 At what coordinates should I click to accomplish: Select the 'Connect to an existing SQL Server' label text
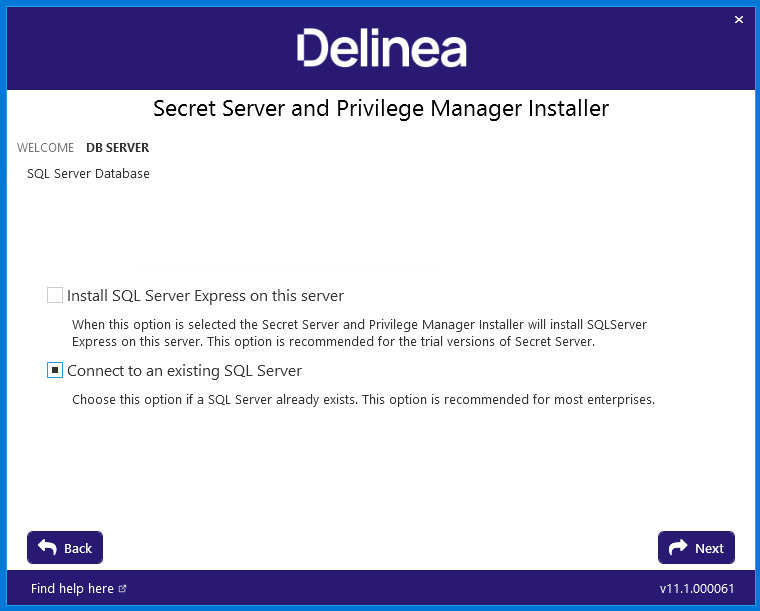(x=185, y=371)
